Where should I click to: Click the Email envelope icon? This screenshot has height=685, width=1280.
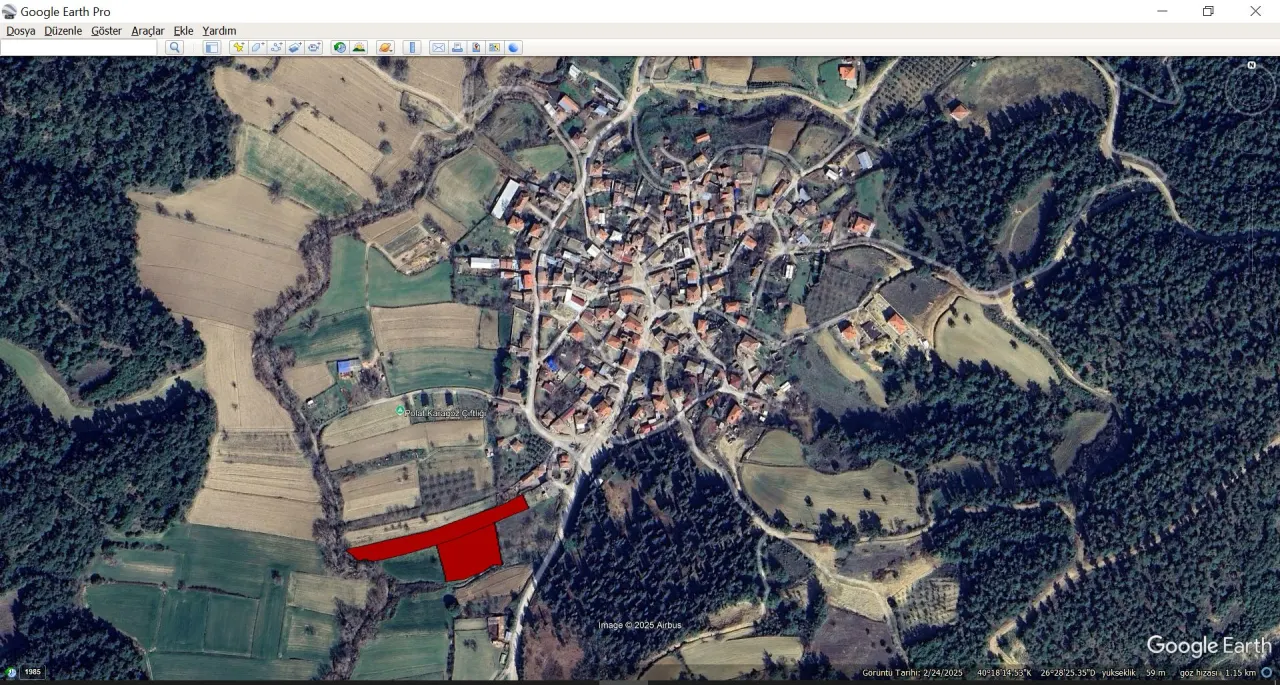[x=438, y=47]
